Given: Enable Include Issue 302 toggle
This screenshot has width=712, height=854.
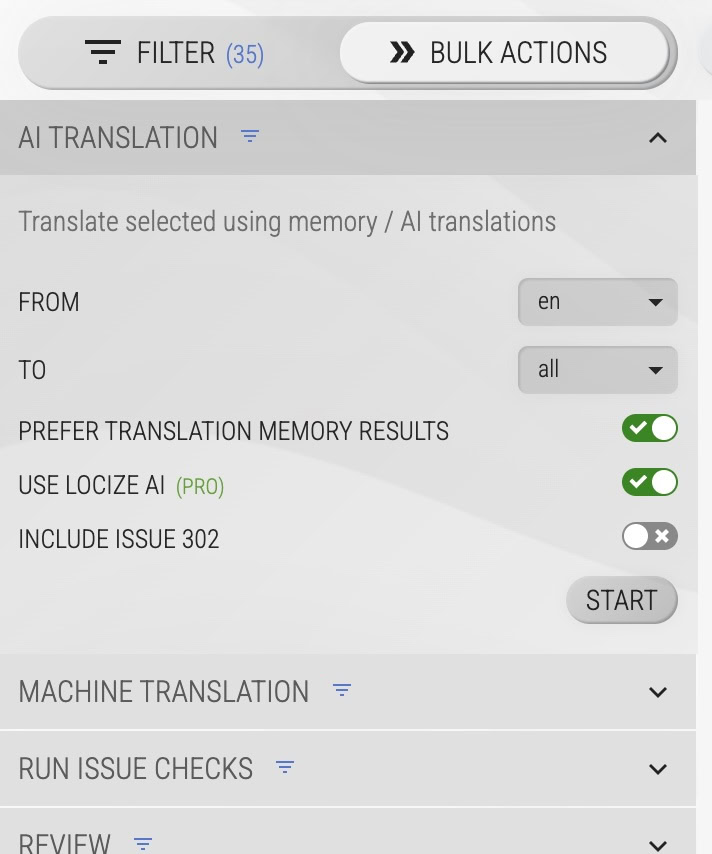Looking at the screenshot, I should click(x=649, y=537).
